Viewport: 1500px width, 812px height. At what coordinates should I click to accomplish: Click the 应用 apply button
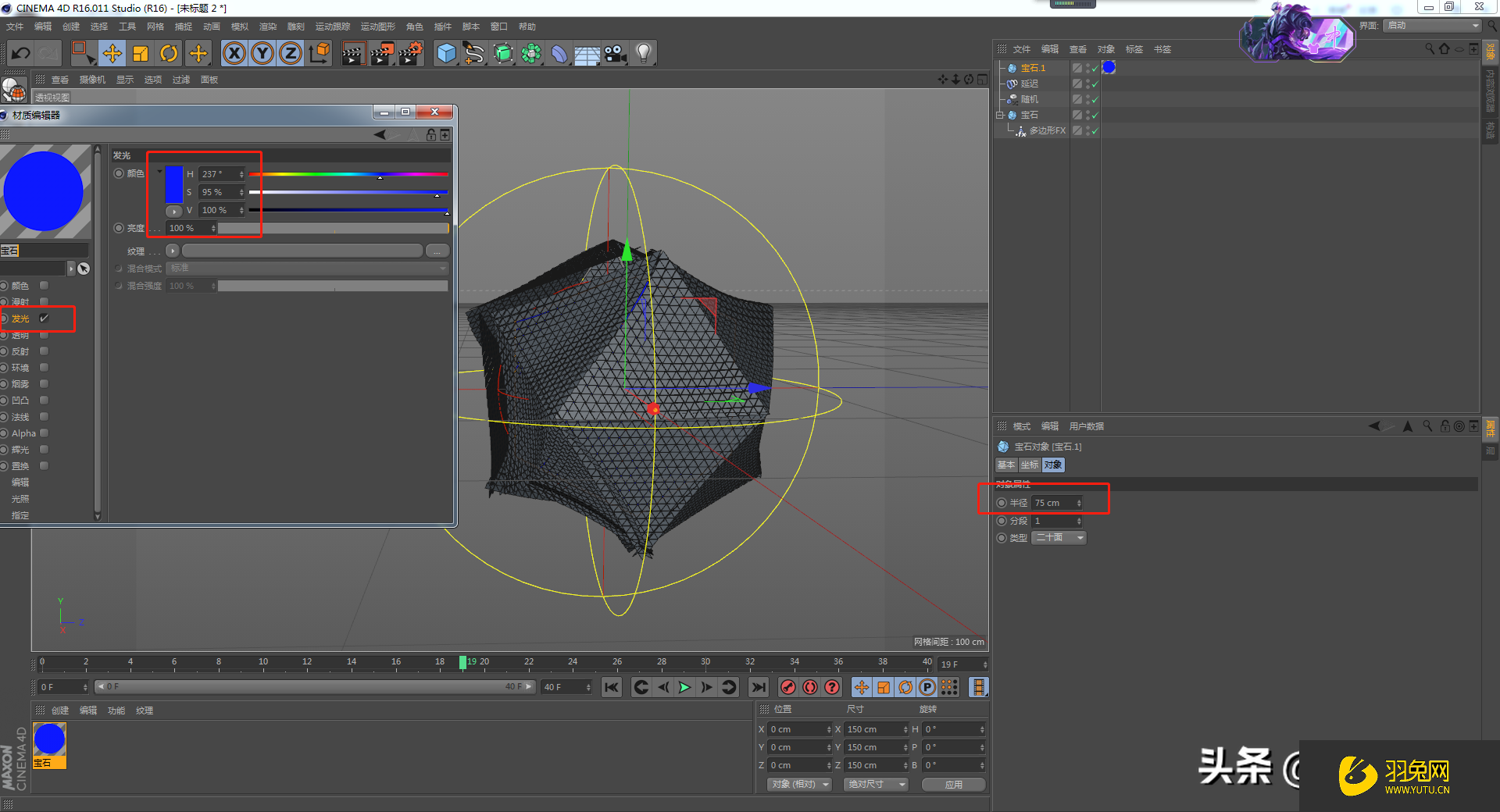(x=953, y=785)
